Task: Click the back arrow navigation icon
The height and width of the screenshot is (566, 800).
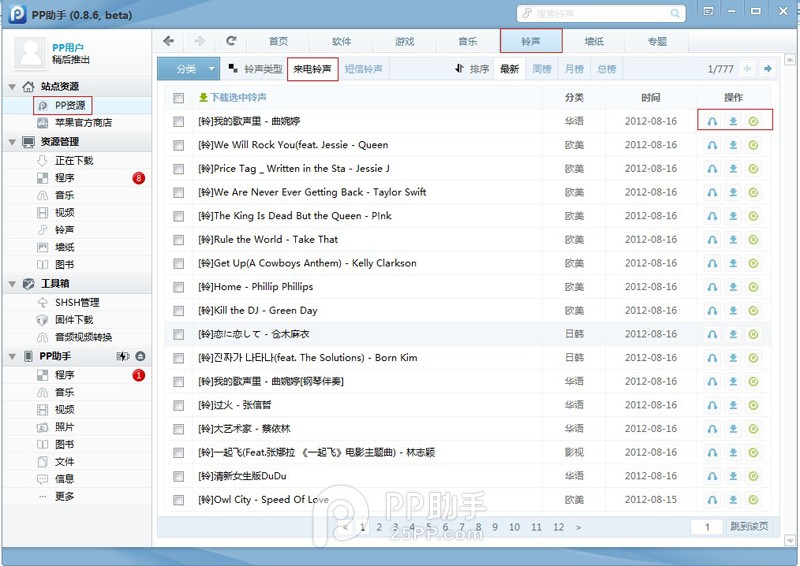Action: click(x=168, y=41)
